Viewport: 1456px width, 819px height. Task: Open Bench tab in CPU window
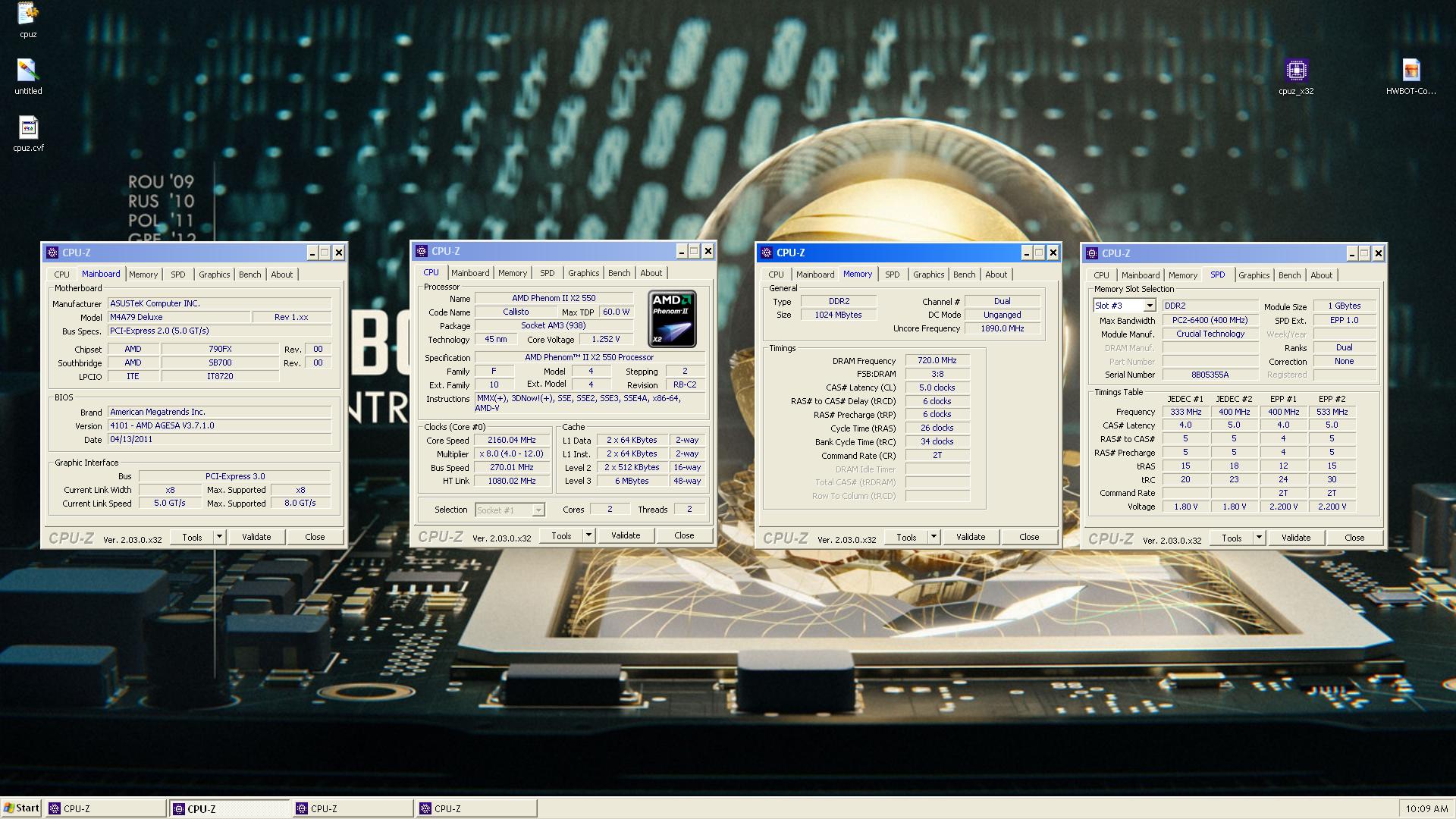(x=619, y=273)
